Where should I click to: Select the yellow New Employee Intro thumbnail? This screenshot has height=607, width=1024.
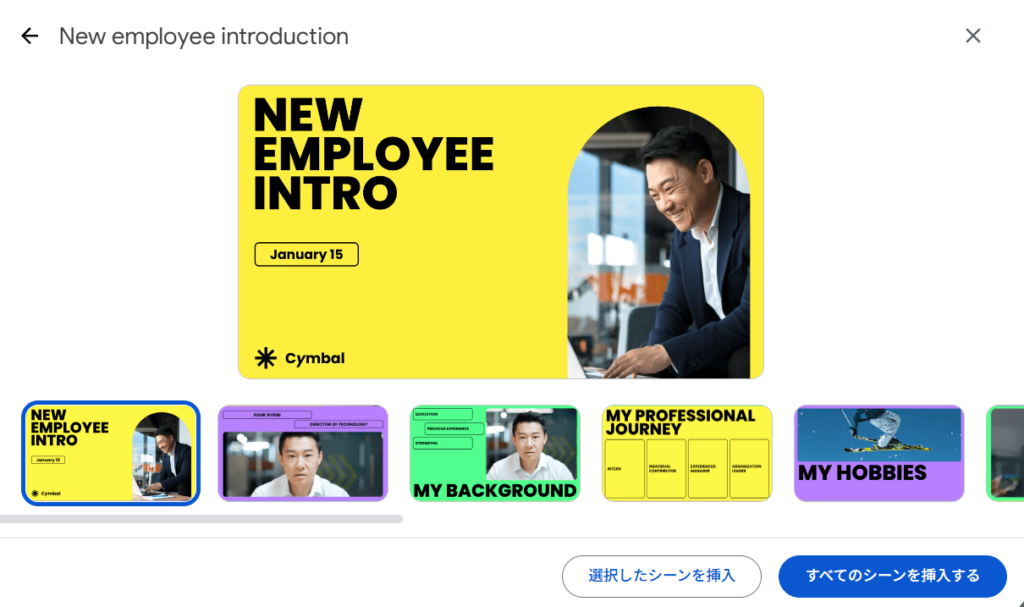tap(111, 453)
